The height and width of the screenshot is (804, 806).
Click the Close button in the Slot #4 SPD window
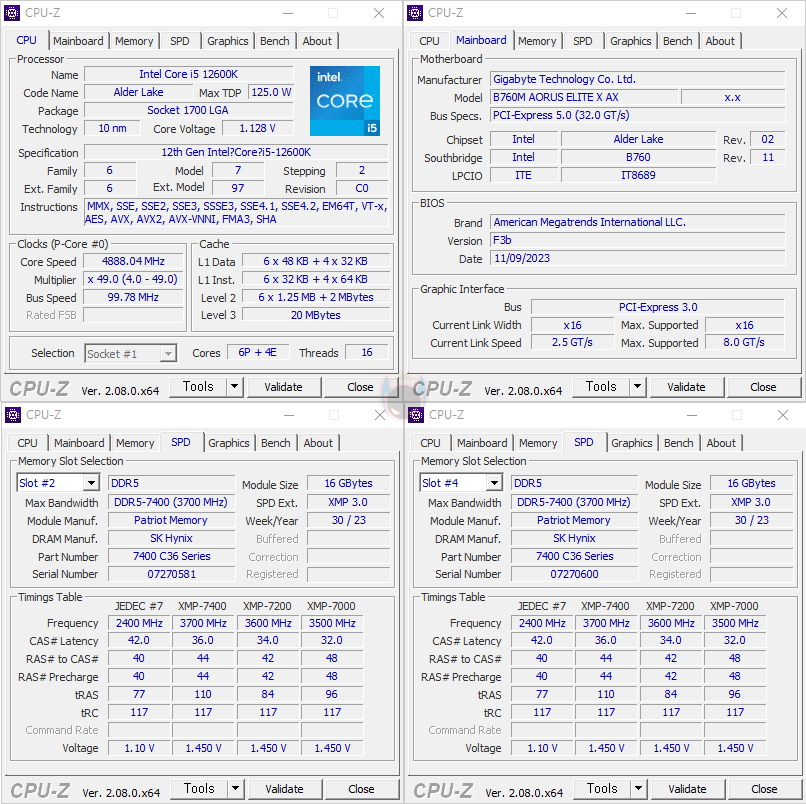[x=764, y=789]
